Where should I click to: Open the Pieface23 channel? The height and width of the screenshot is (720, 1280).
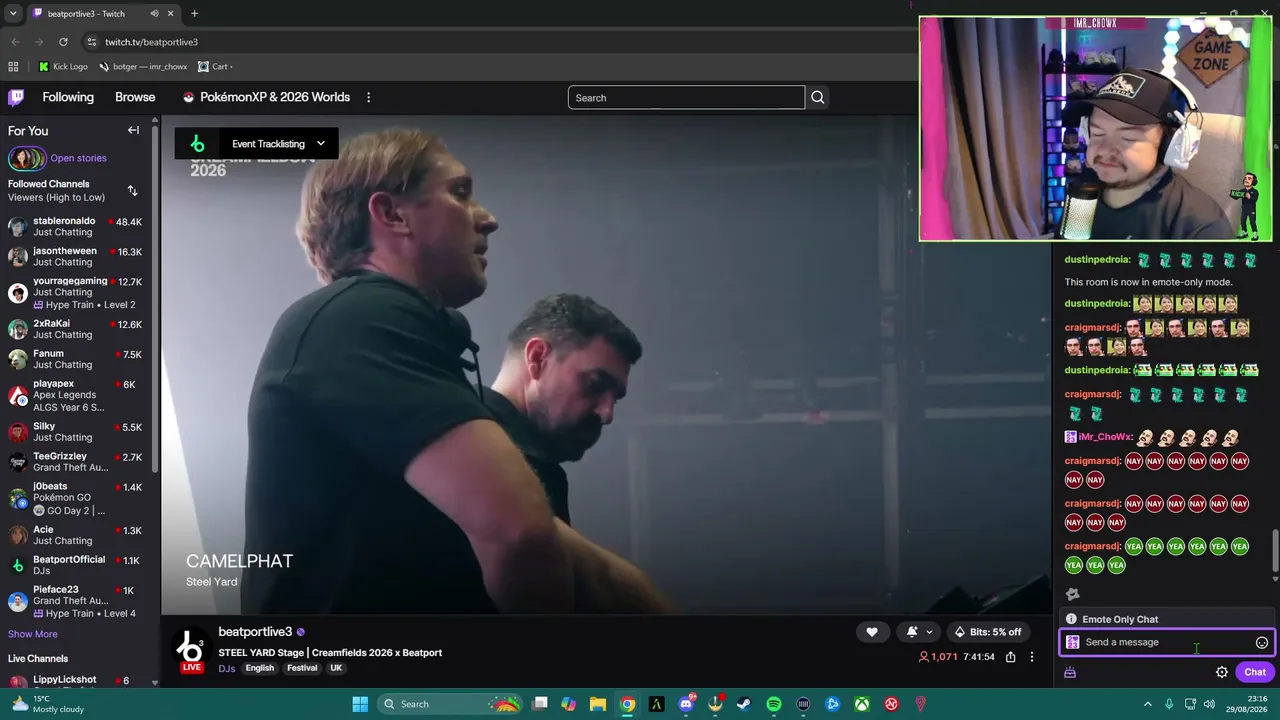(76, 601)
